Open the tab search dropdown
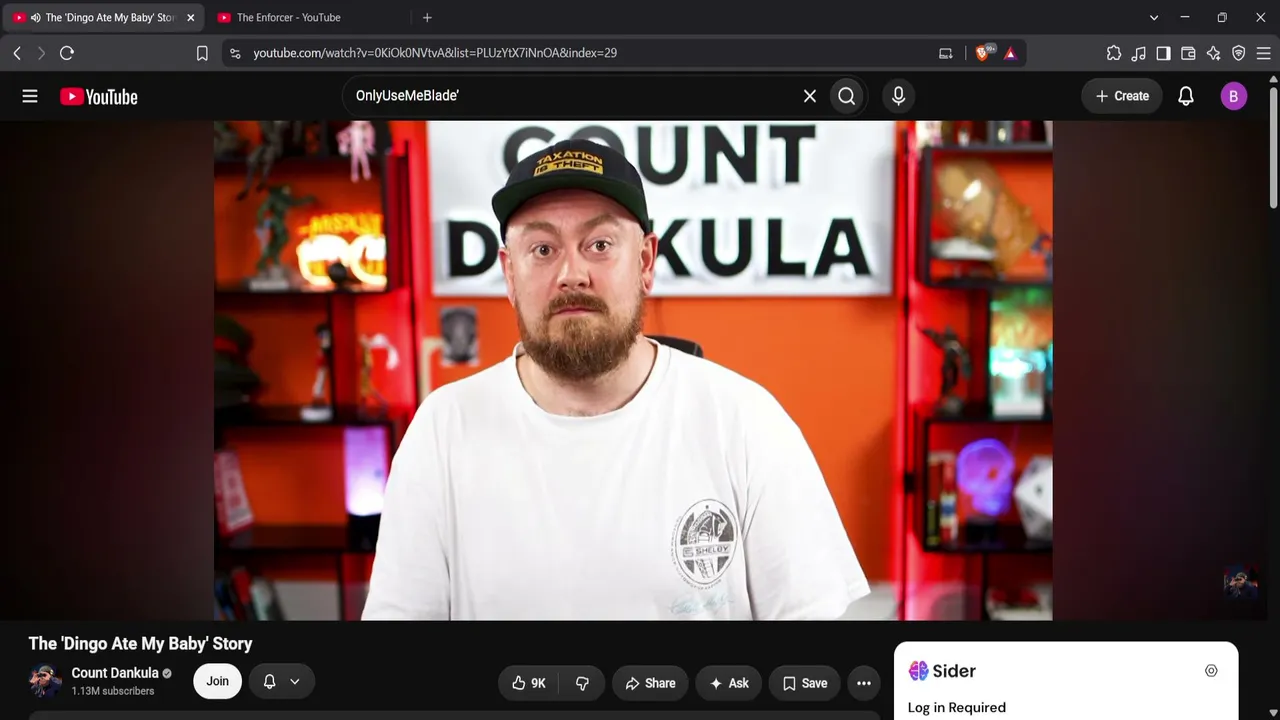The image size is (1280, 720). click(1154, 17)
